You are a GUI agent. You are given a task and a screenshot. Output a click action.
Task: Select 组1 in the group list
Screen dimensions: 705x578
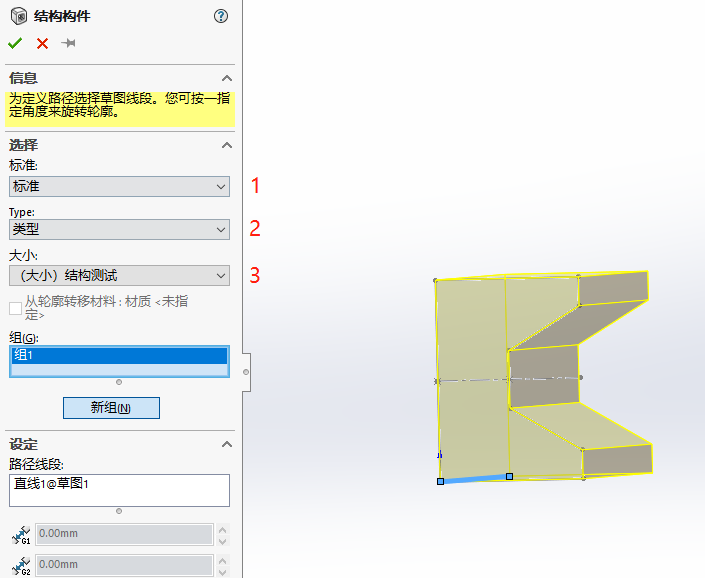coord(119,355)
